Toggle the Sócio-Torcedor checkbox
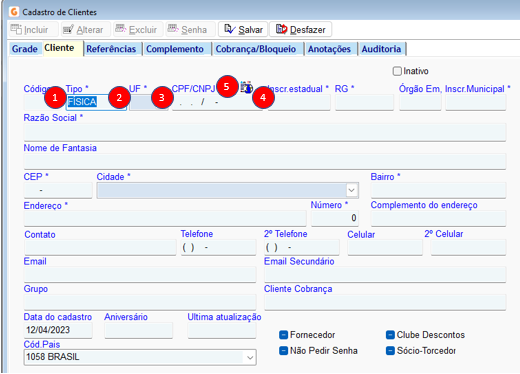The width and height of the screenshot is (520, 374). [x=390, y=351]
